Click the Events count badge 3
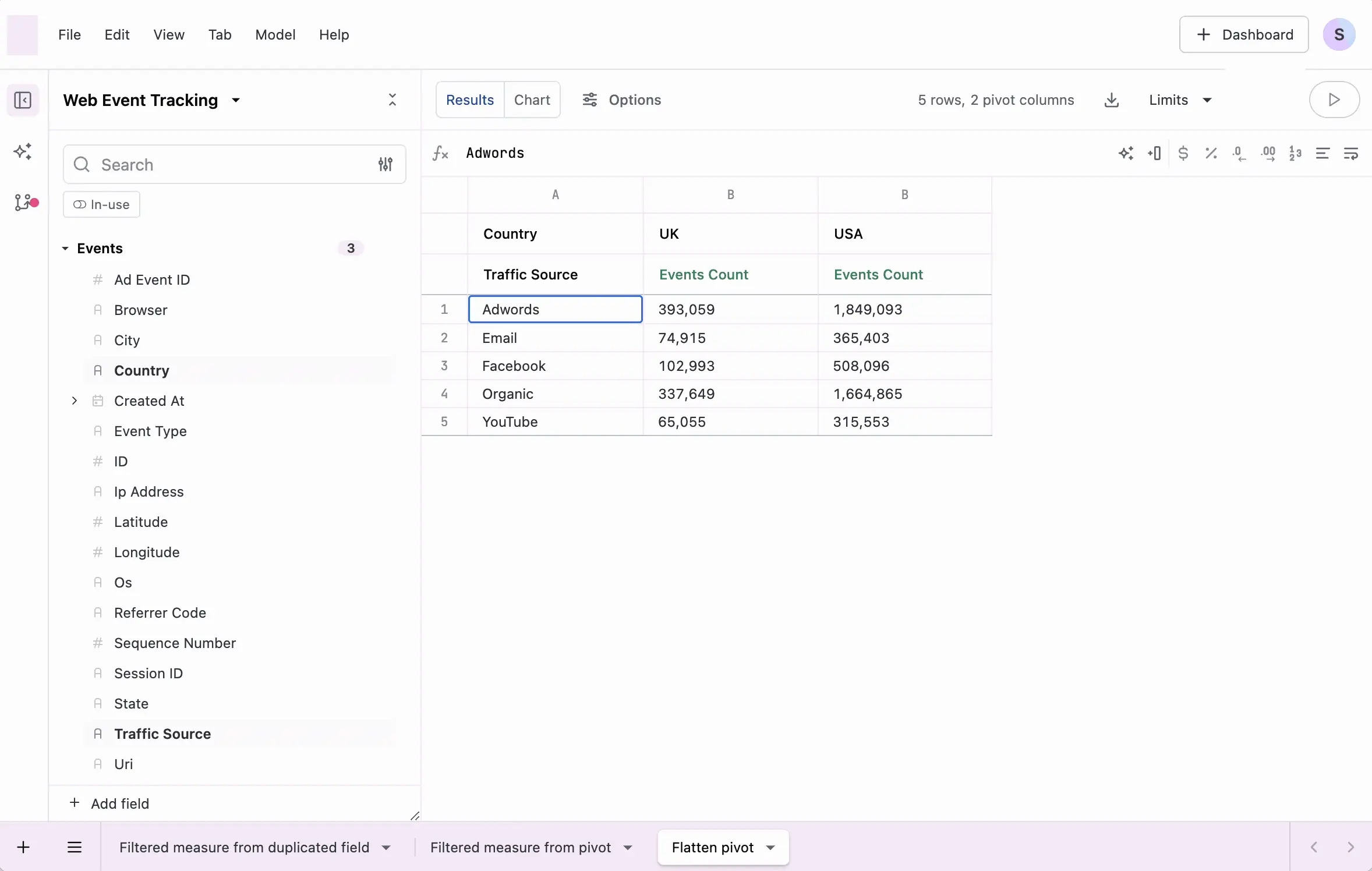 (351, 248)
